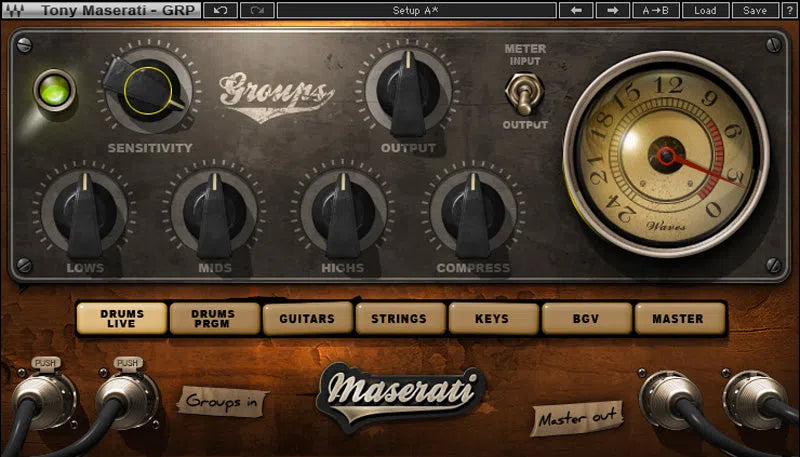Open the Save preset menu
The height and width of the screenshot is (457, 800).
coord(755,10)
